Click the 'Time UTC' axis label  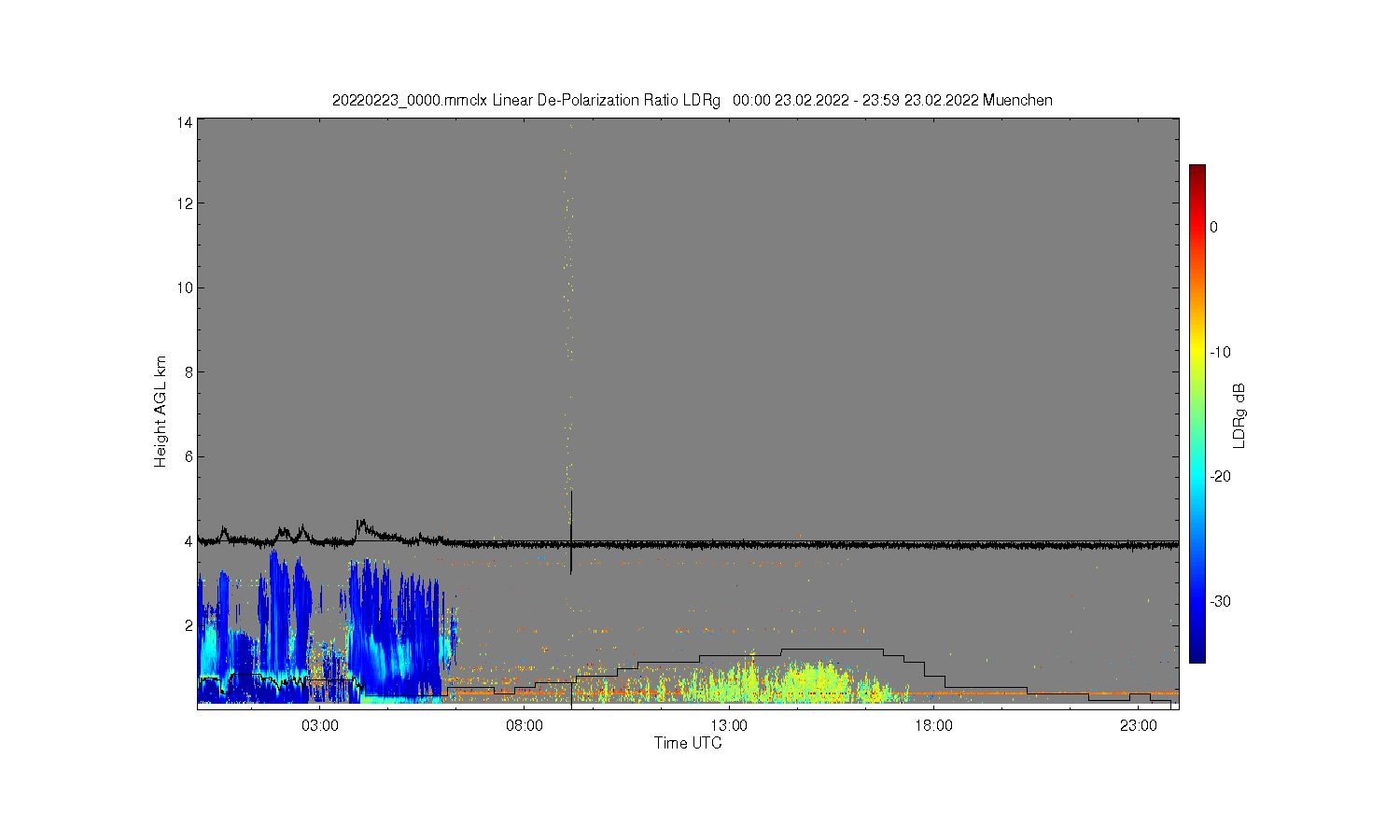pyautogui.click(x=688, y=743)
